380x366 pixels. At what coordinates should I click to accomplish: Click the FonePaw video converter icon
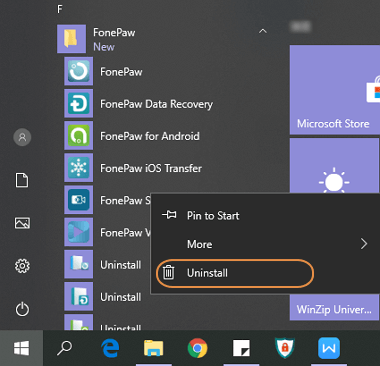point(79,232)
